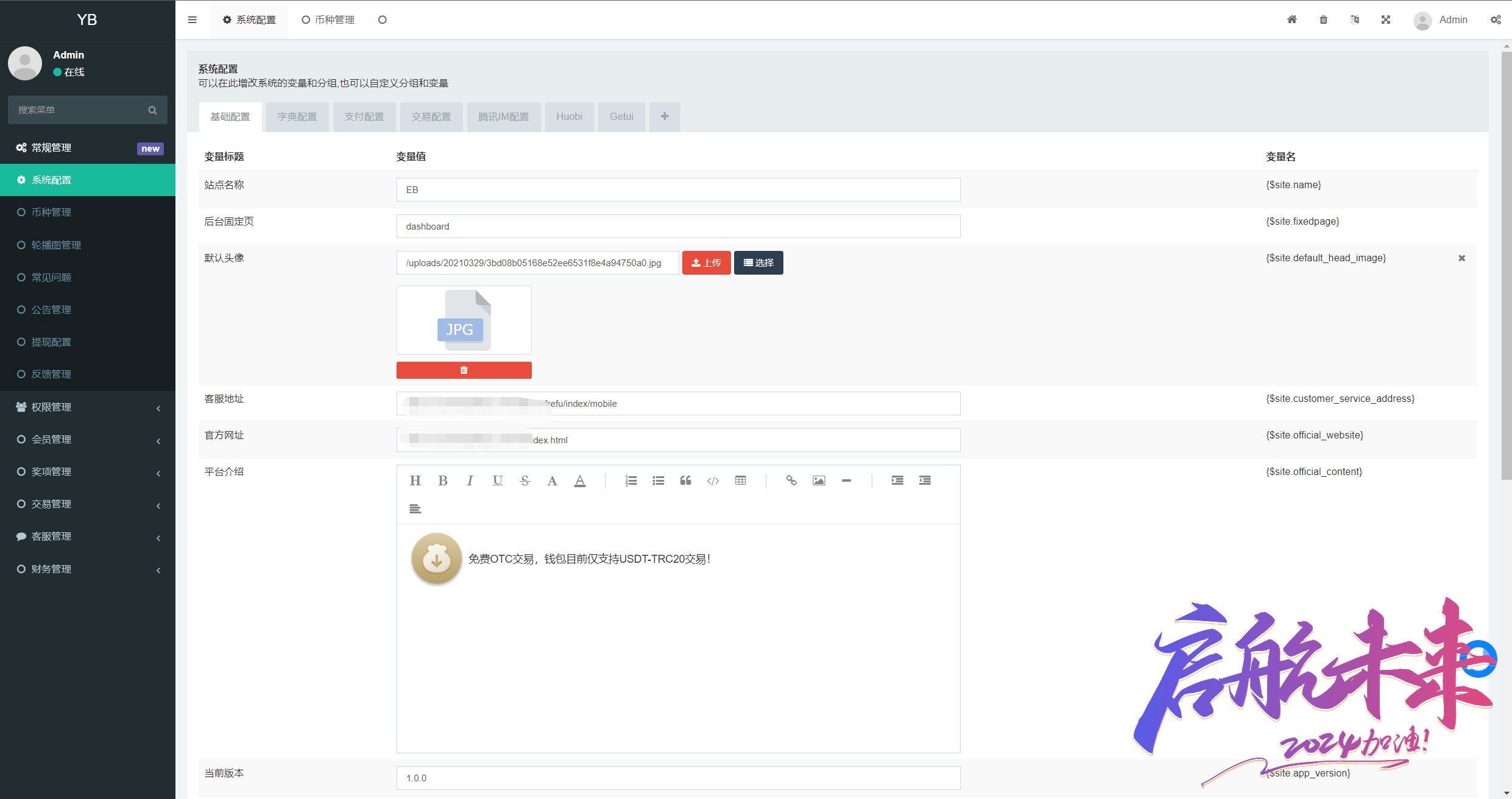Insert hyperlink in editor
The height and width of the screenshot is (799, 1512).
[x=791, y=480]
